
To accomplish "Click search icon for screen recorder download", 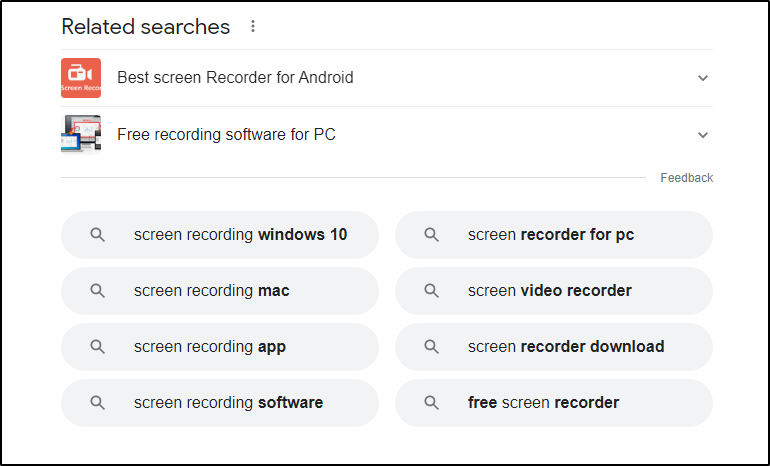I will coord(431,347).
